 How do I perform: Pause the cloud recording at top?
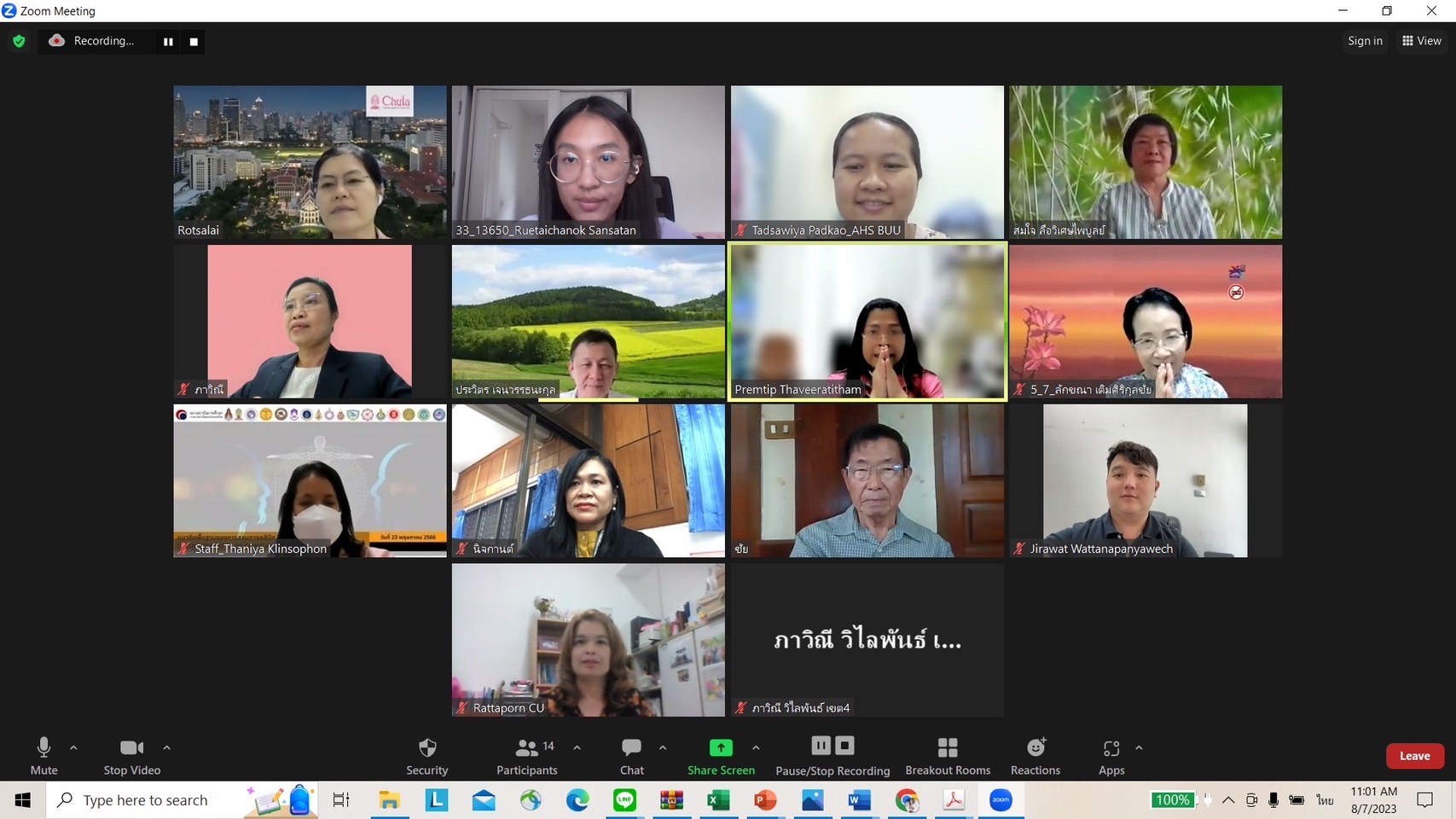(x=168, y=41)
